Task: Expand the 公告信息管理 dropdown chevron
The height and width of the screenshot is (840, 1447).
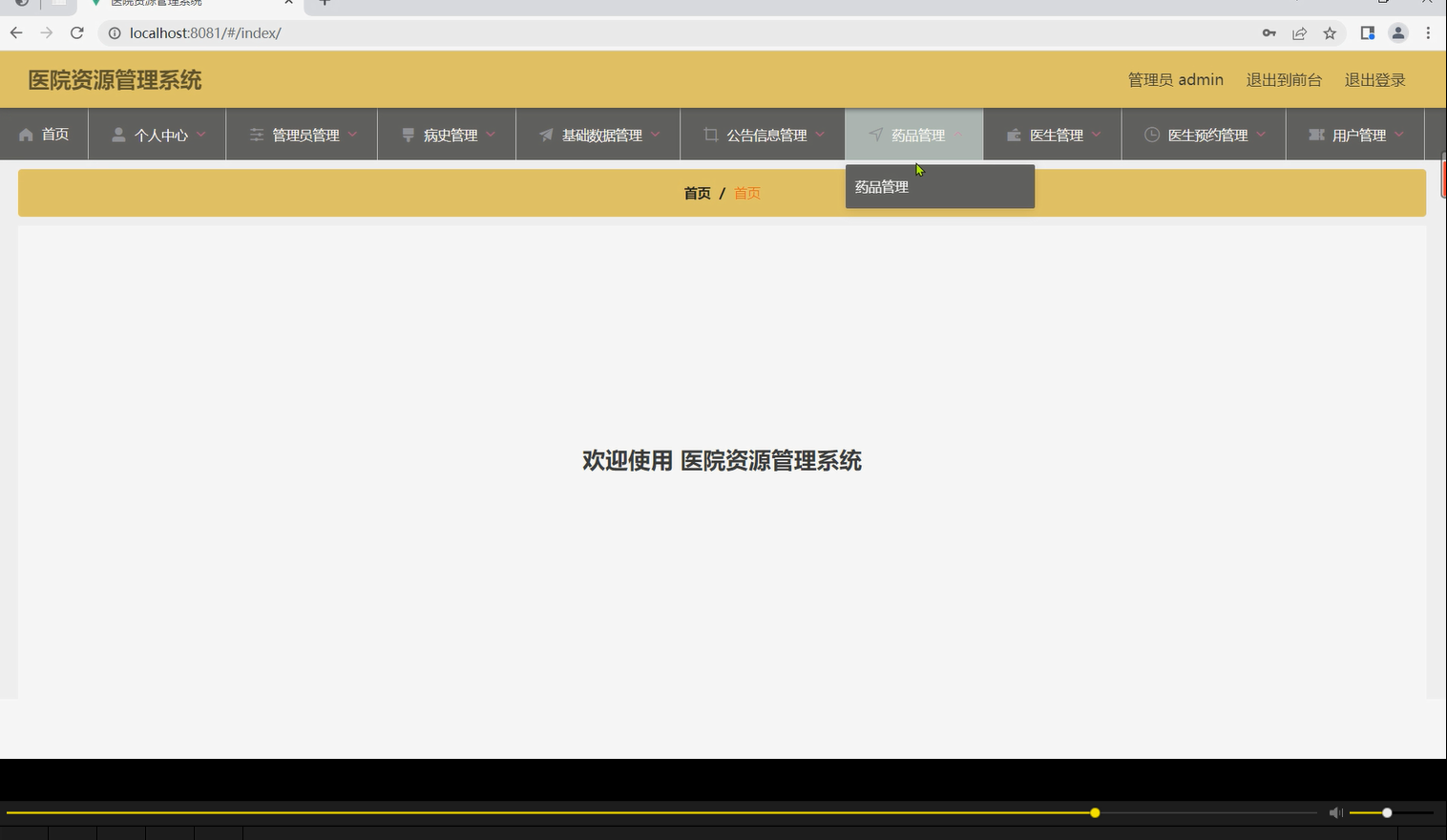Action: (820, 135)
